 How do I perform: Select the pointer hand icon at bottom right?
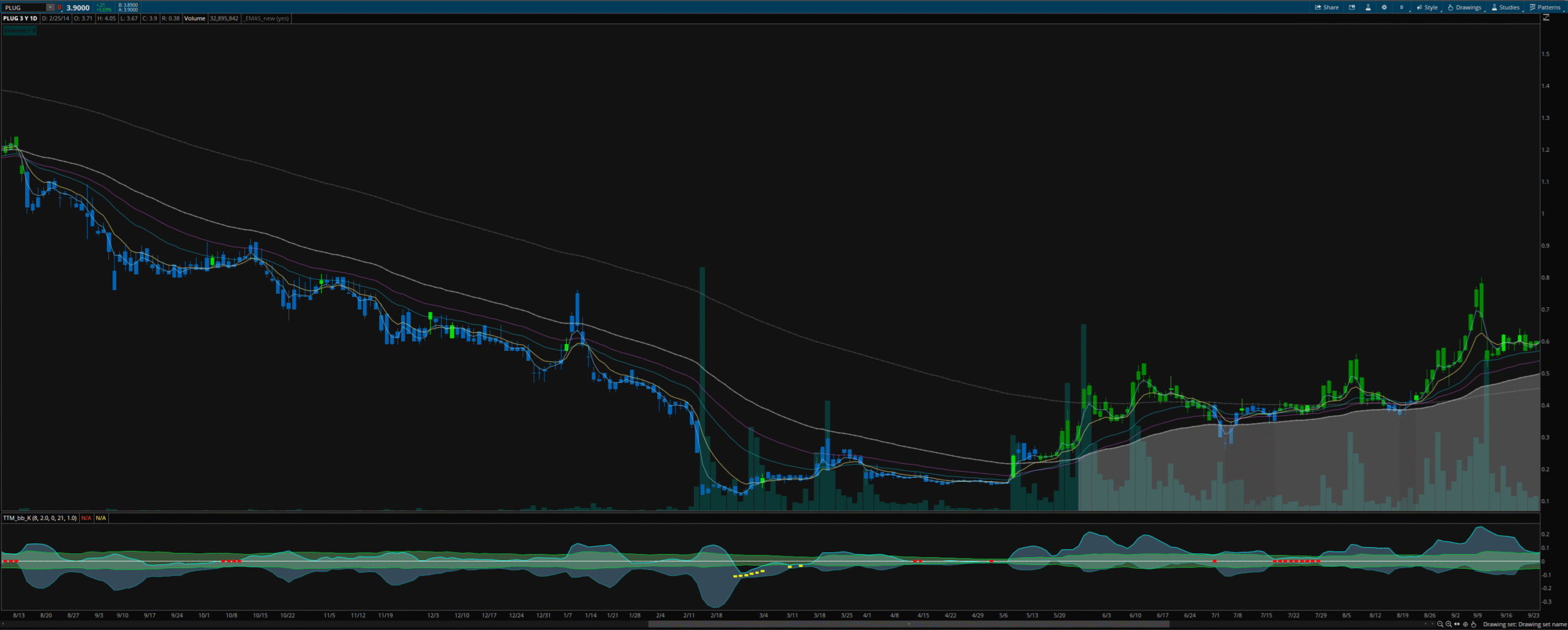(x=1474, y=624)
